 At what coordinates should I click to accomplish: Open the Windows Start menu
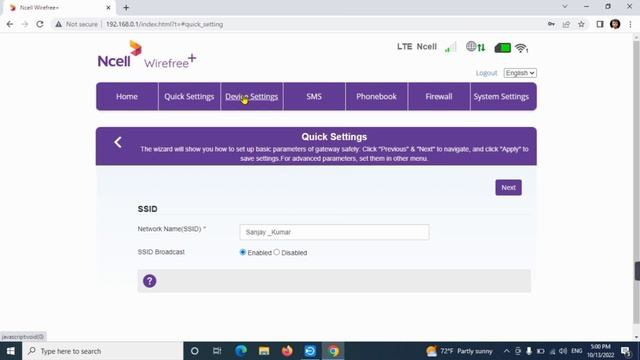click(x=11, y=351)
